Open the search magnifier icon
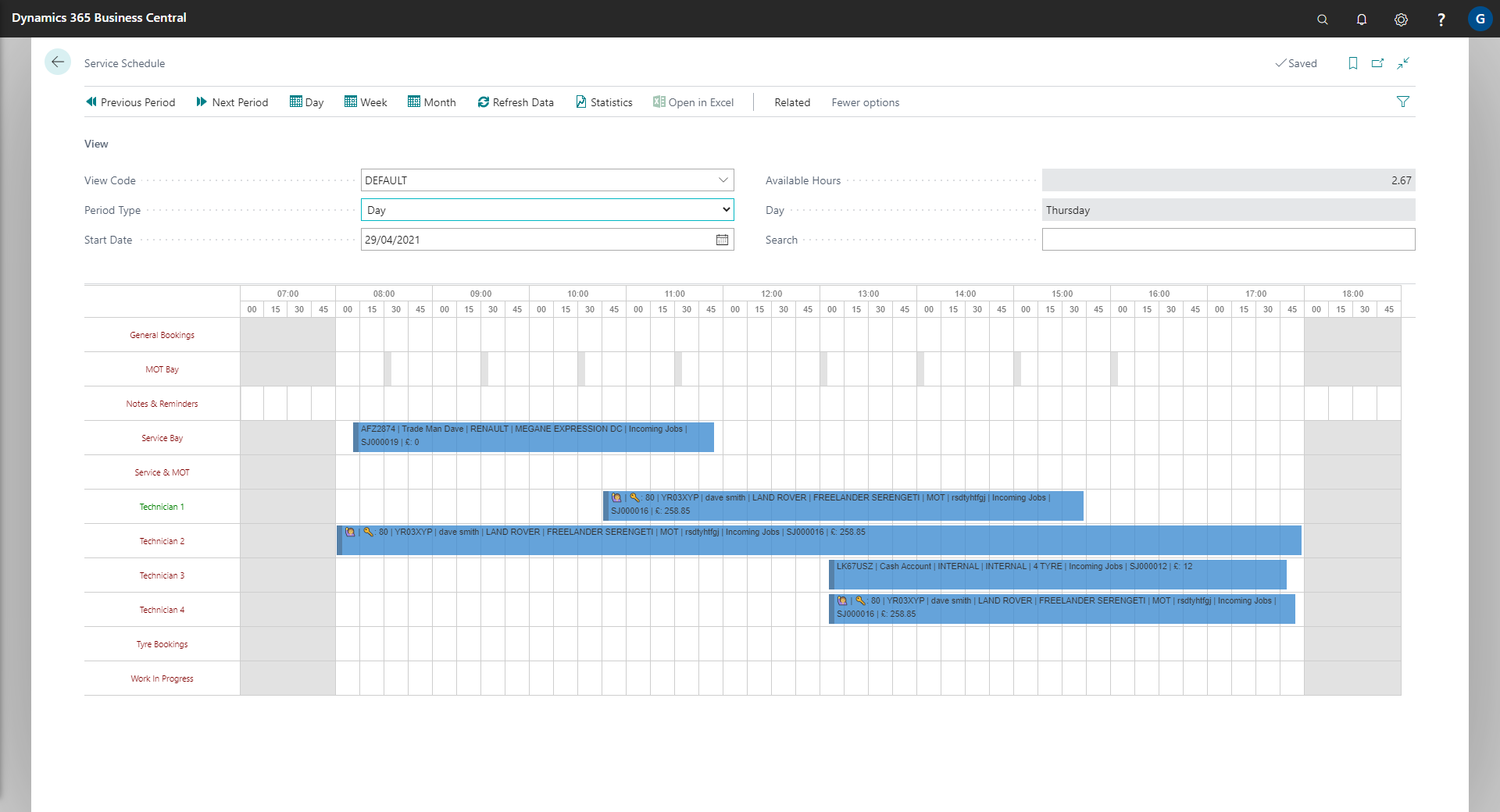The image size is (1500, 812). [1322, 20]
